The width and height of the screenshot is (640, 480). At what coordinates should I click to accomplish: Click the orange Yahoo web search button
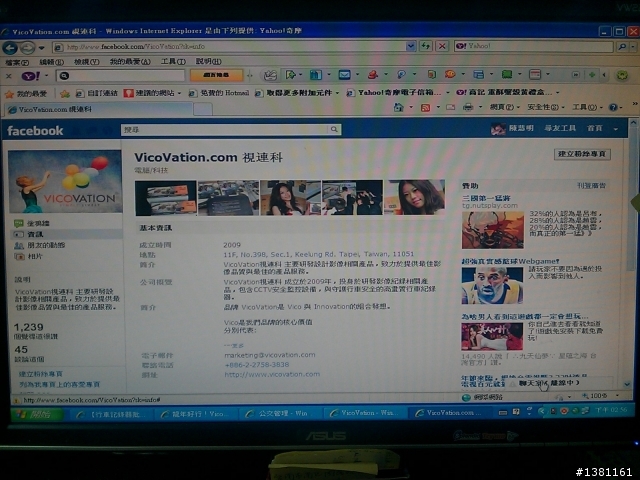click(216, 76)
